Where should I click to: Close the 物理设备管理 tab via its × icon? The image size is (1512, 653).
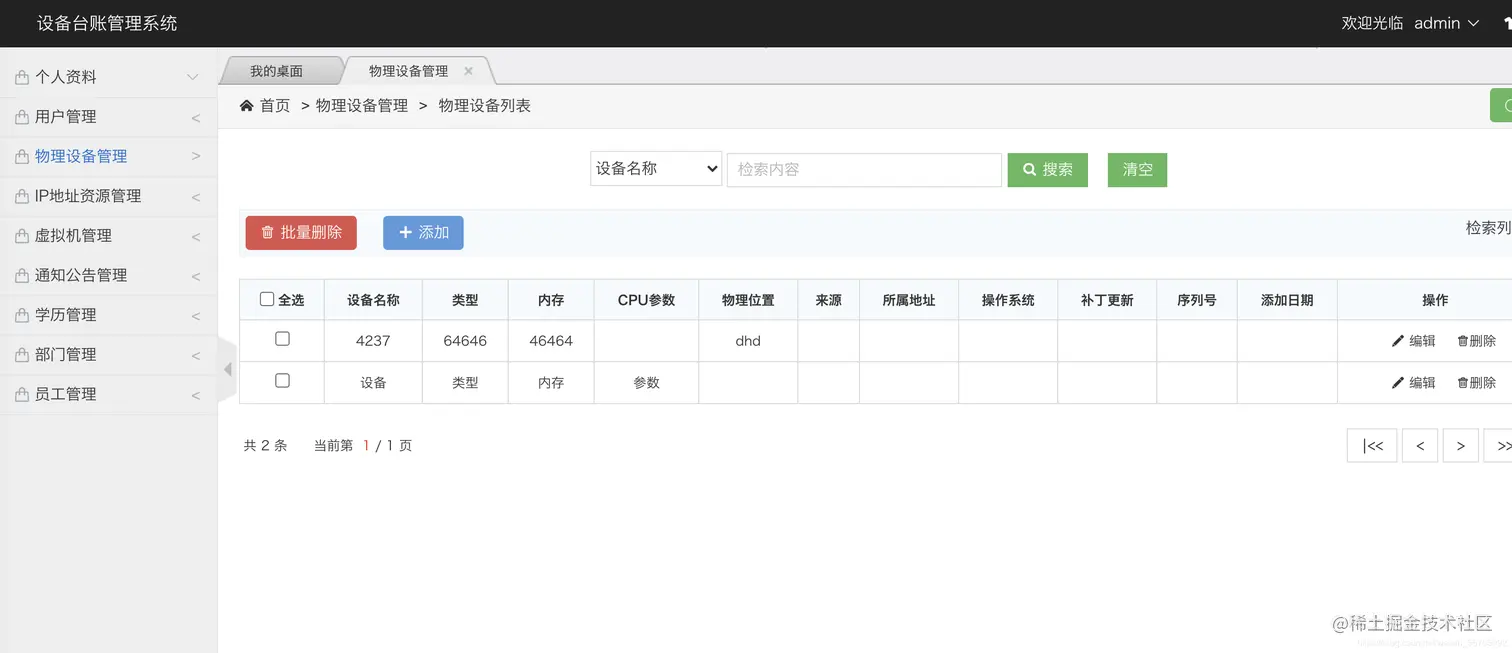point(466,70)
